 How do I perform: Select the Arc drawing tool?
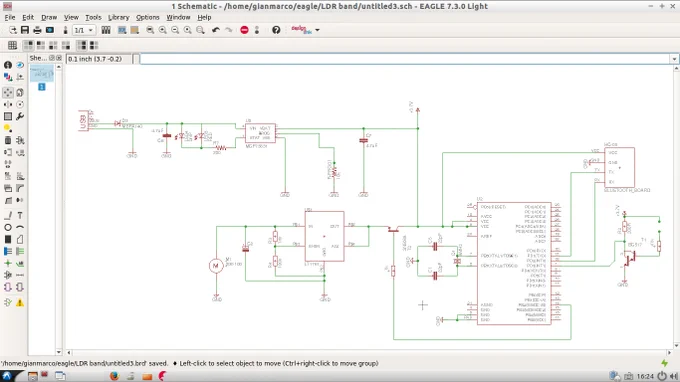(20, 227)
